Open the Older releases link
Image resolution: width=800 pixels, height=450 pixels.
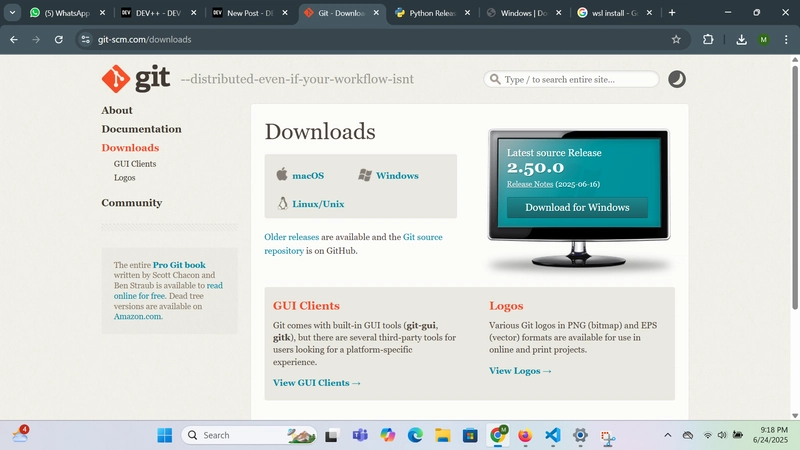[x=291, y=237]
